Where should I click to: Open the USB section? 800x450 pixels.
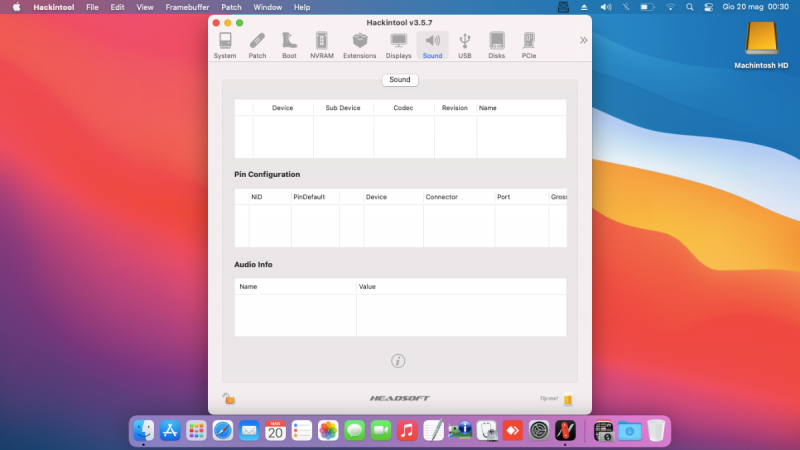click(x=465, y=45)
